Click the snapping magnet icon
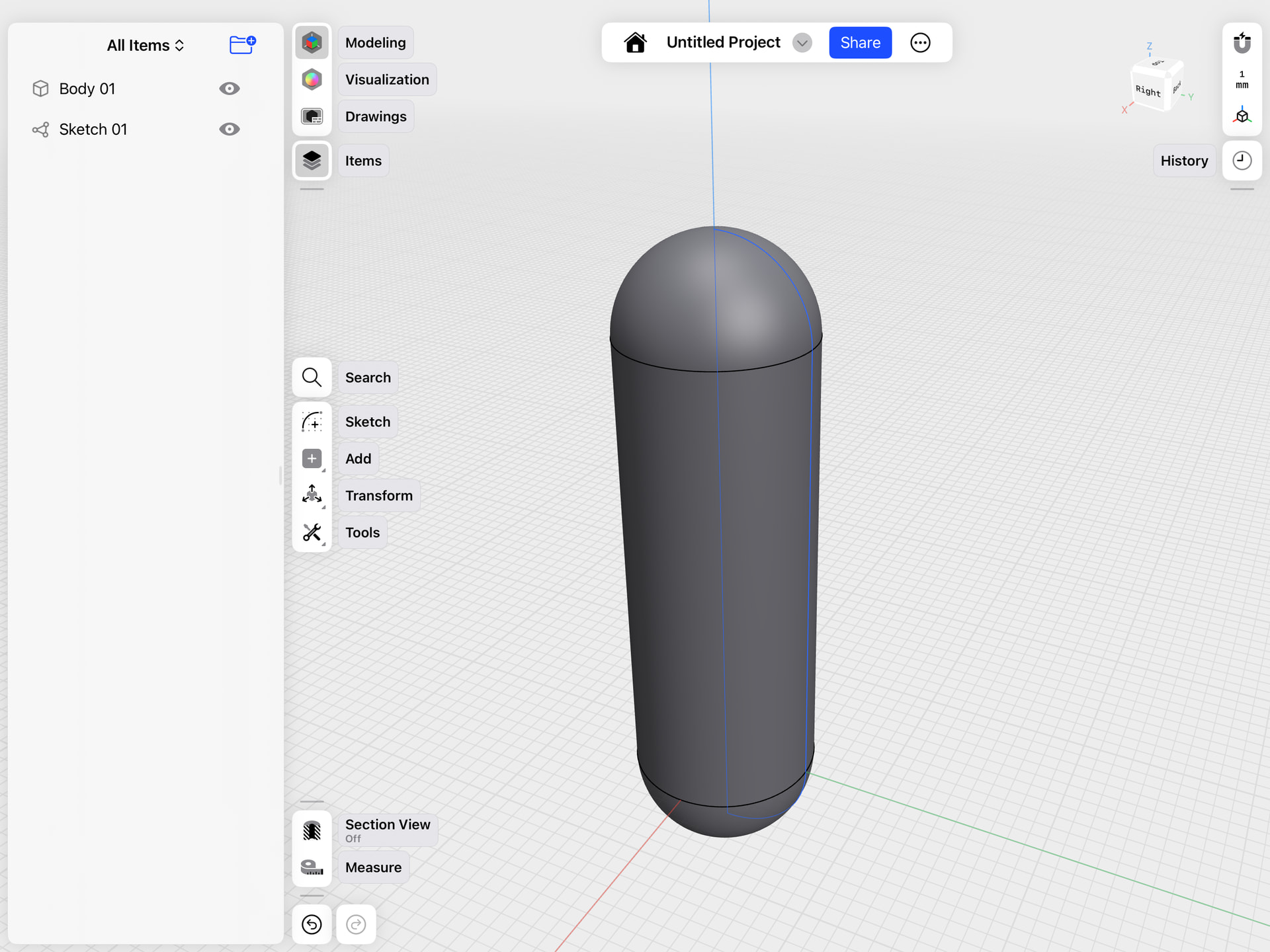 point(1242,43)
